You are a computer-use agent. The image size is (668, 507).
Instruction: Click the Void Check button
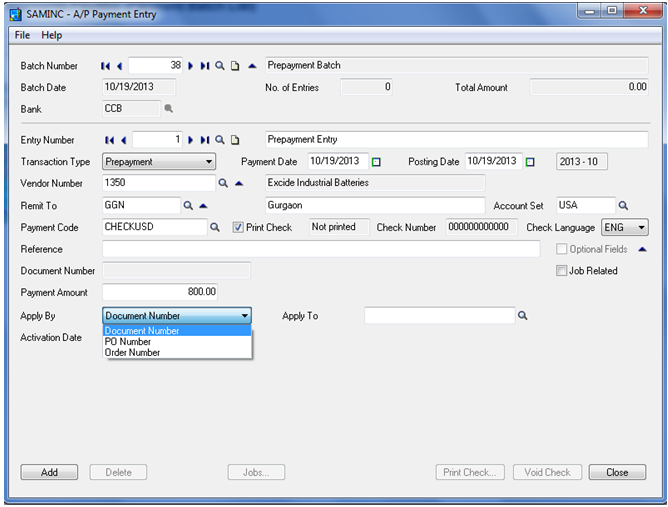(x=547, y=472)
